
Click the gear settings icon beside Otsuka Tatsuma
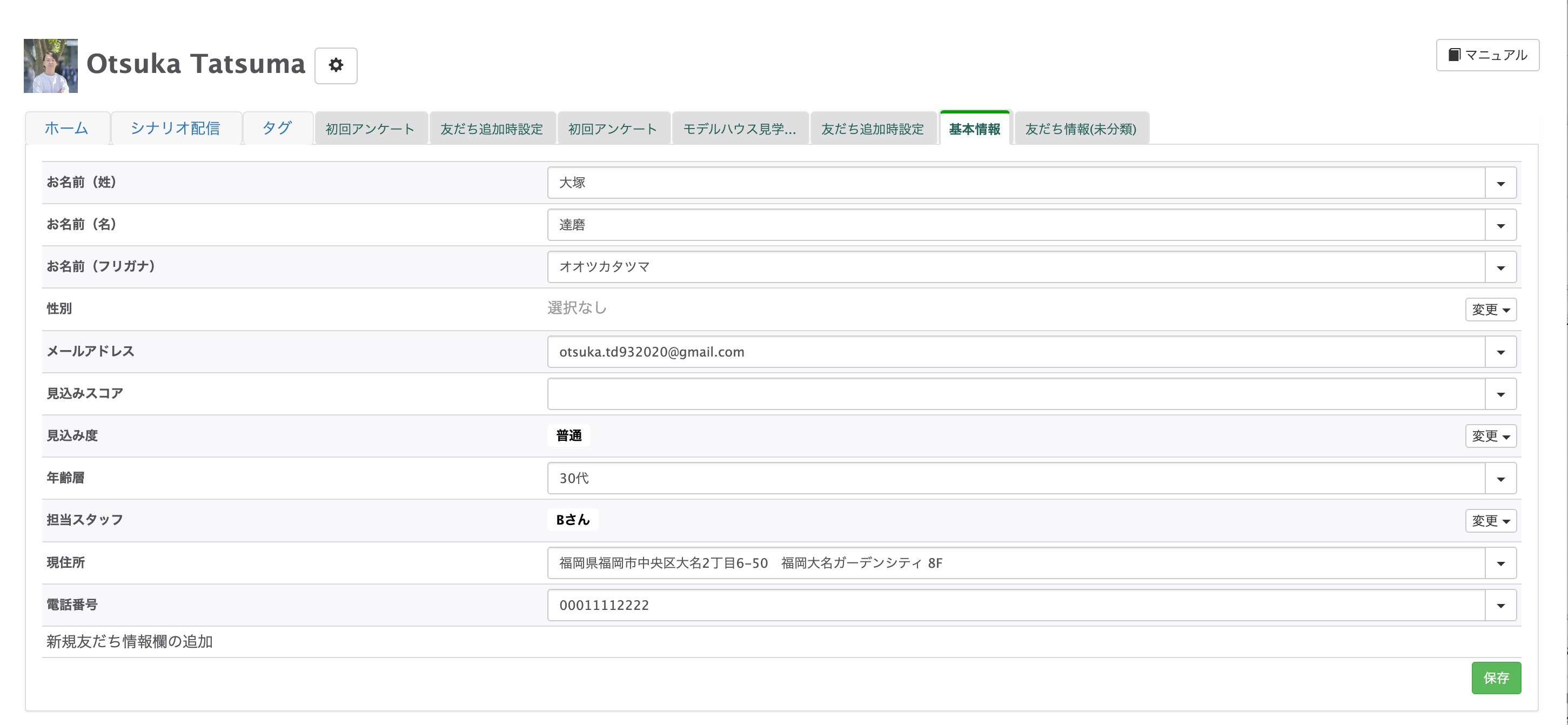coord(336,65)
